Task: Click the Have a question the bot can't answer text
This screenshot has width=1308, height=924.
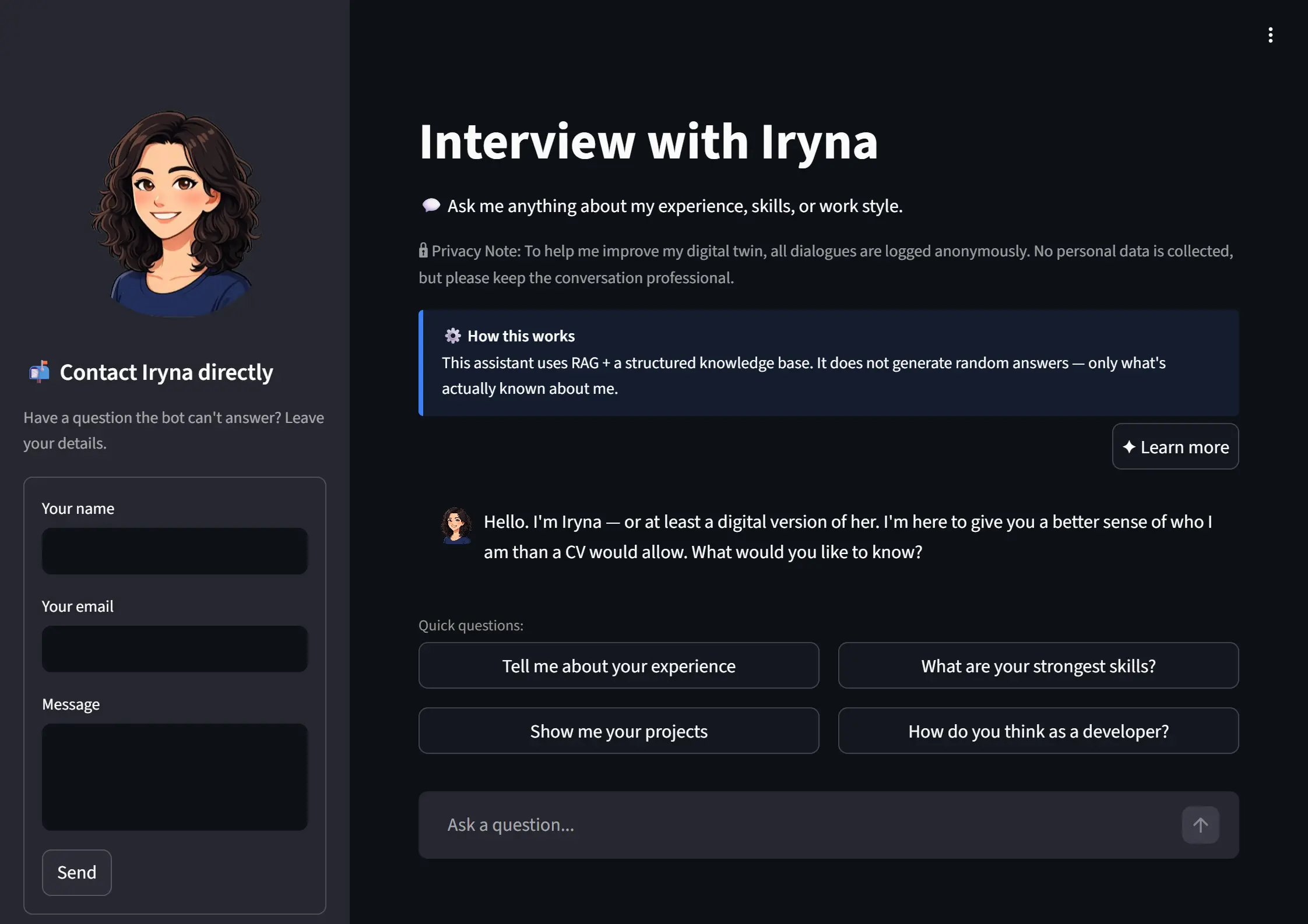Action: coord(174,430)
